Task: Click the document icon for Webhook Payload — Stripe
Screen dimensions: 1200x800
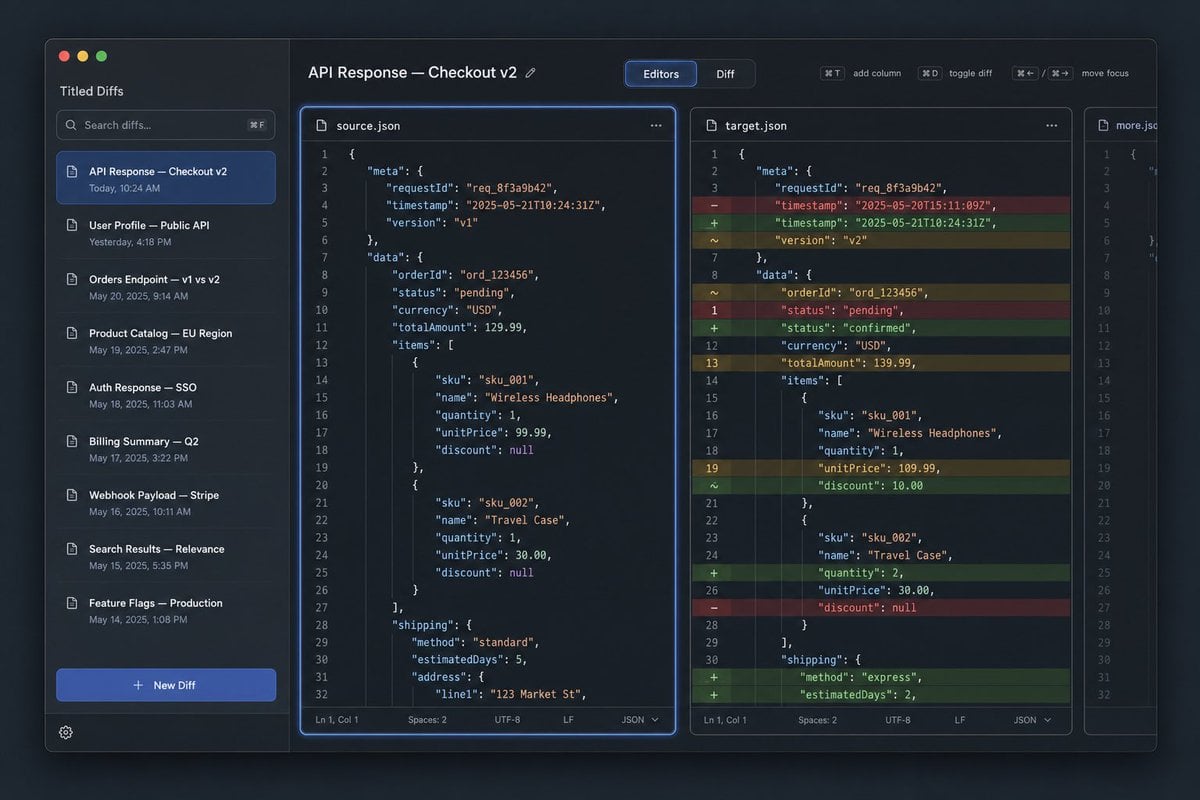Action: tap(72, 496)
